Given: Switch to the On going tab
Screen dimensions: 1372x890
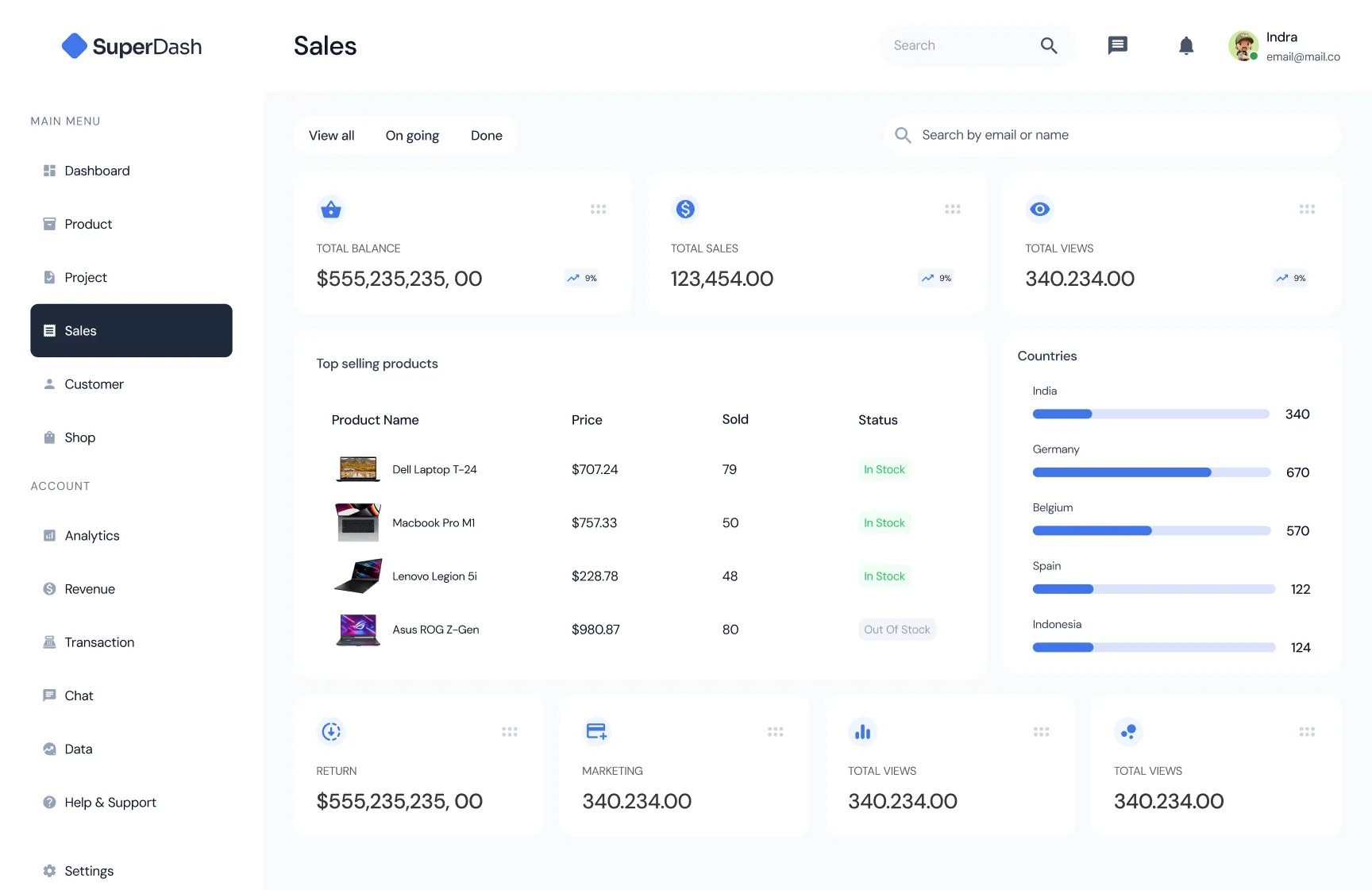Looking at the screenshot, I should (x=412, y=136).
